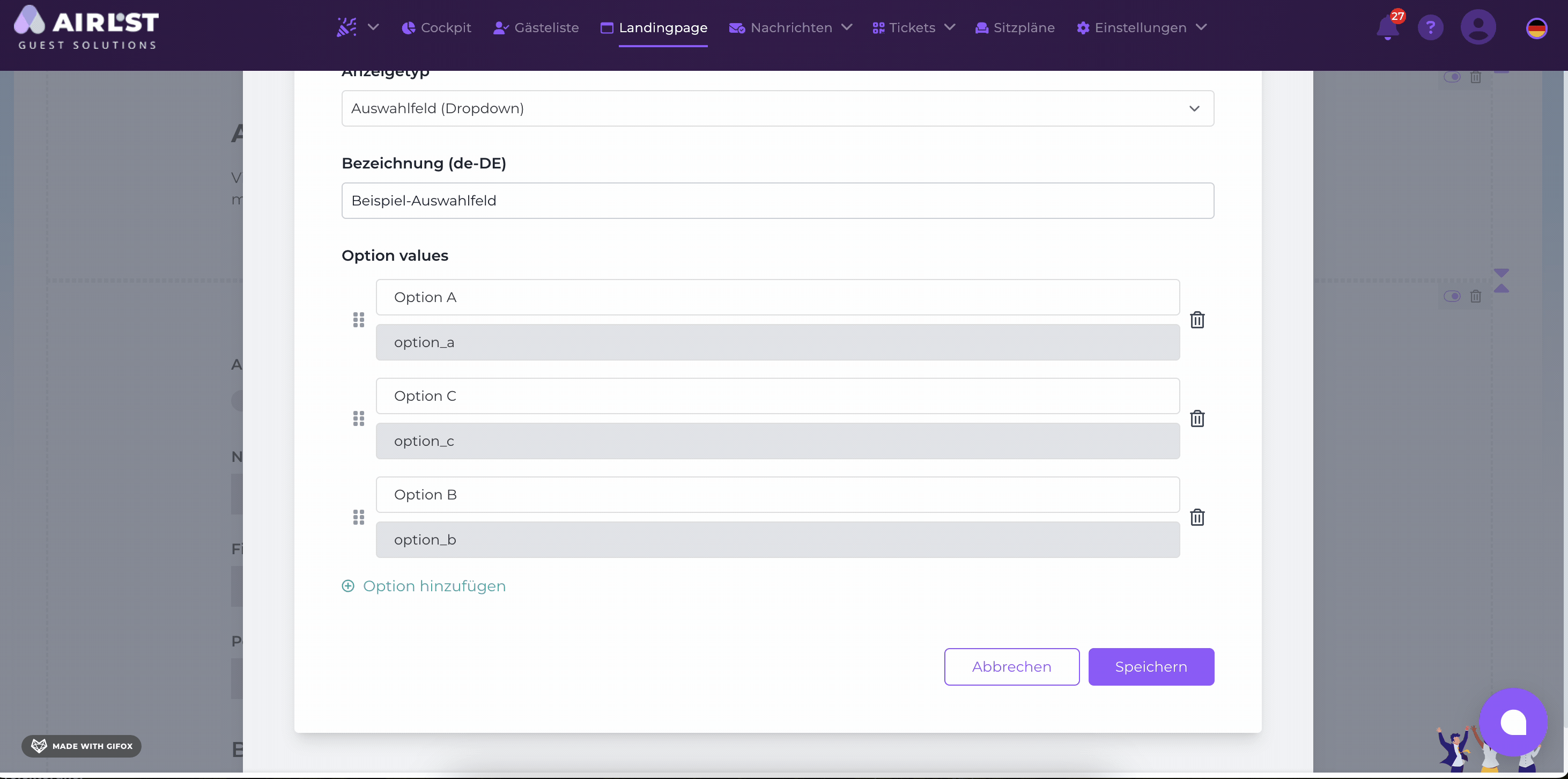Open the help question mark icon
Image resolution: width=1568 pixels, height=779 pixels.
(x=1430, y=28)
